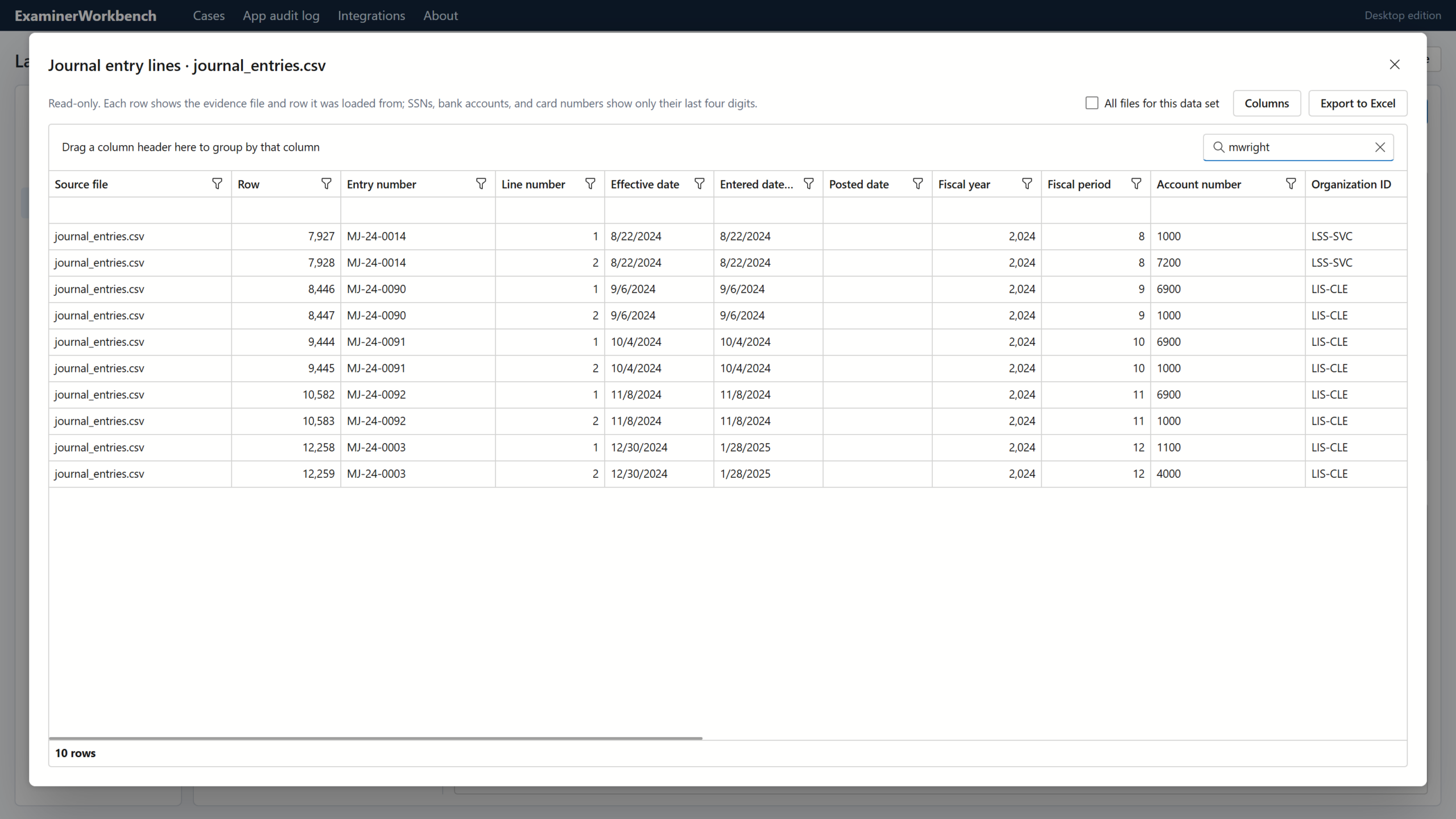Sort by Organization ID column header
This screenshot has height=819, width=1456.
pos(1351,184)
